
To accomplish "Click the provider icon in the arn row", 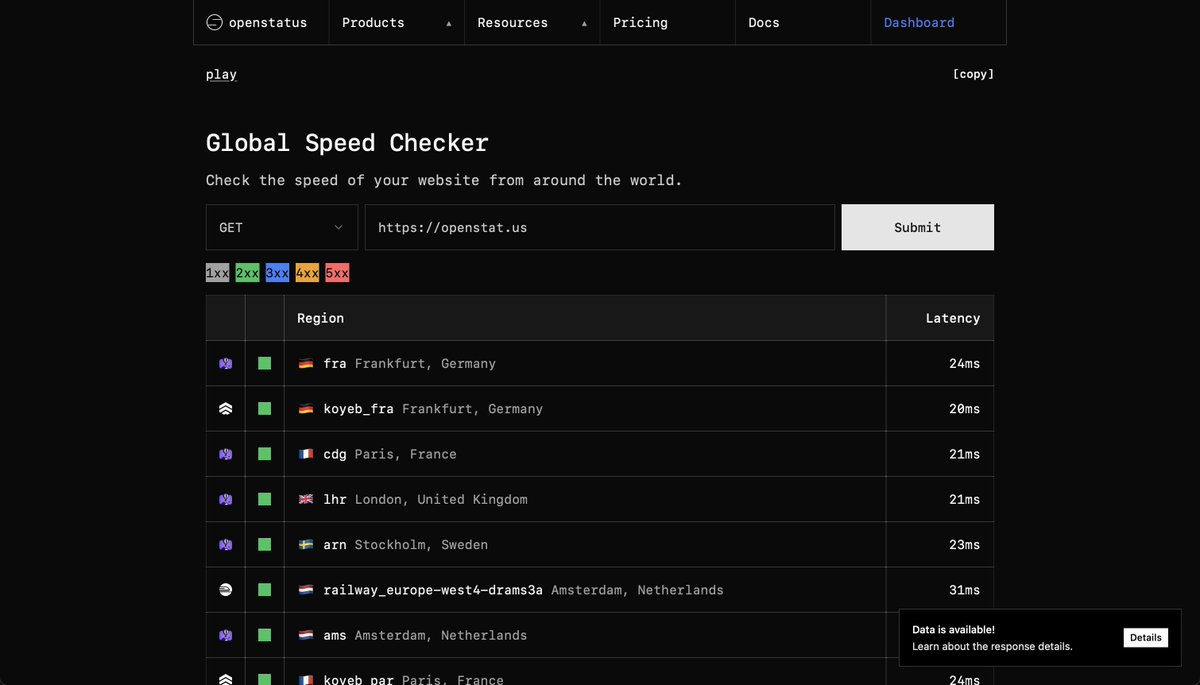I will (225, 545).
